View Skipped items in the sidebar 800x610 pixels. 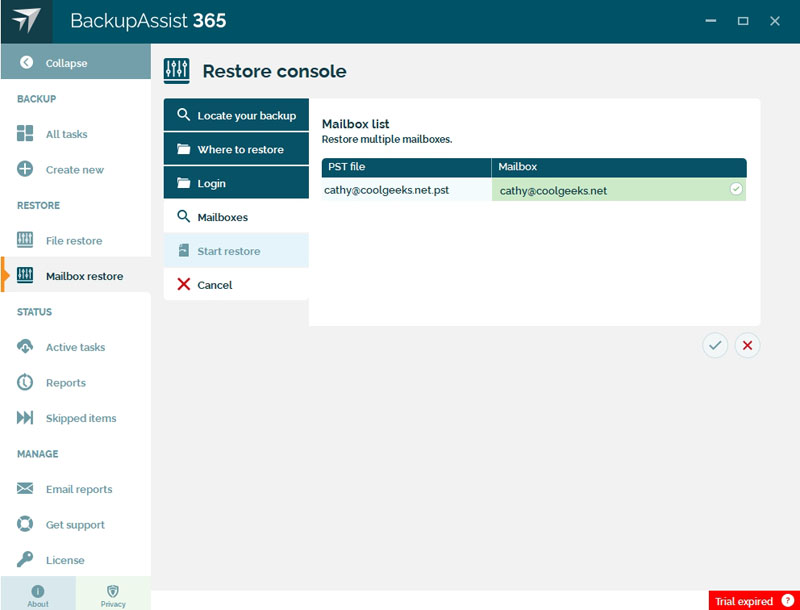(x=76, y=418)
